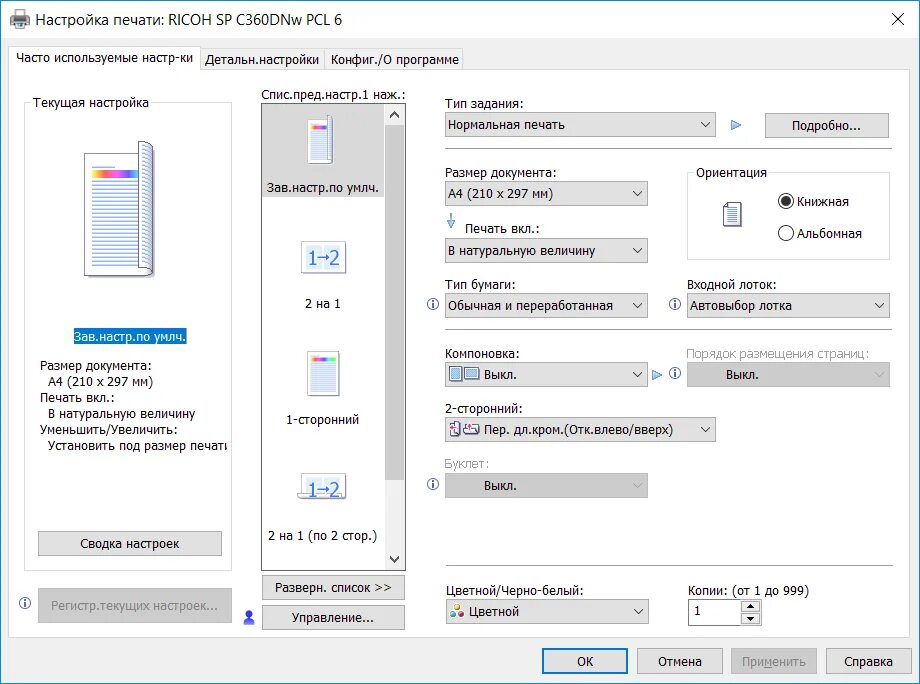The width and height of the screenshot is (920, 684).
Task: Open the Цветной/Черно-белый dropdown
Action: 547,611
